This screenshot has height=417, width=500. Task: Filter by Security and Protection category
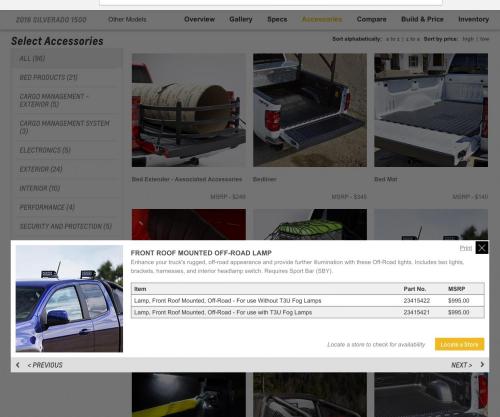point(66,226)
